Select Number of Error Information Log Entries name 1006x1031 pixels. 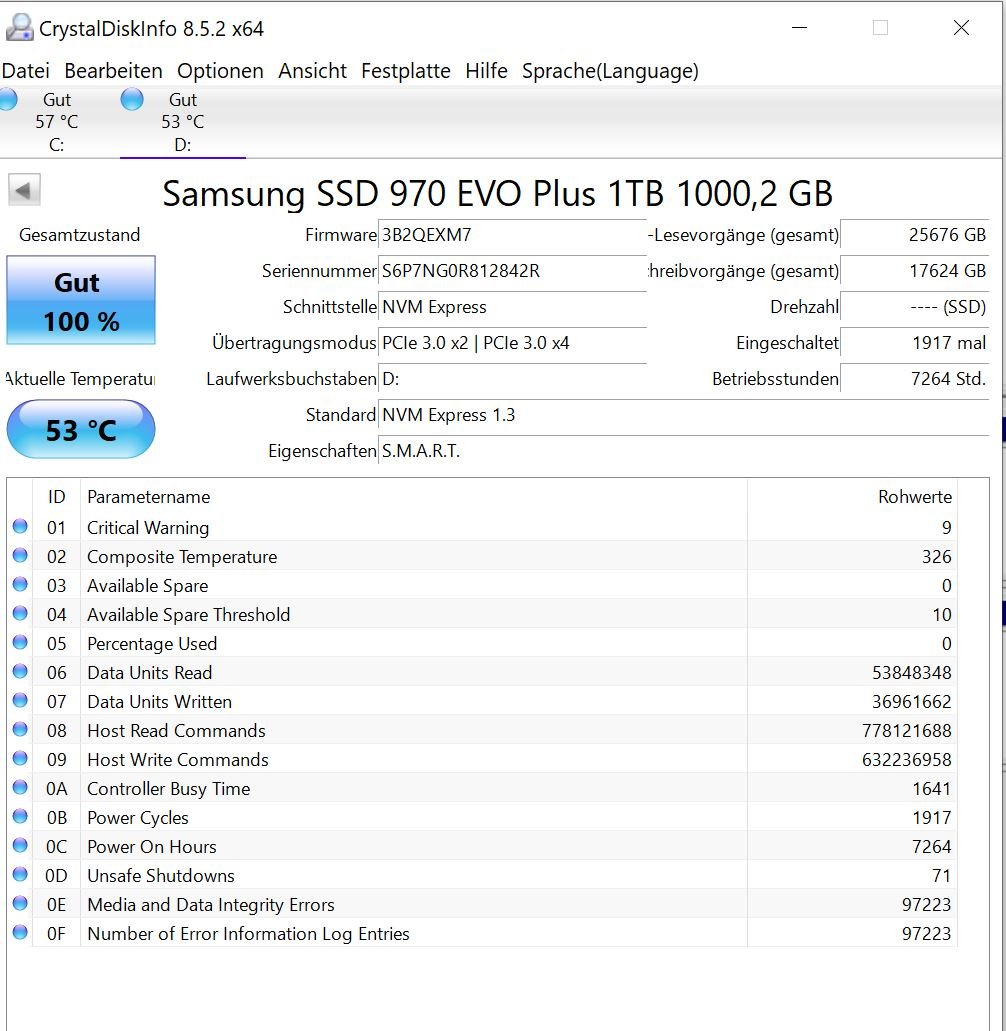coord(248,934)
